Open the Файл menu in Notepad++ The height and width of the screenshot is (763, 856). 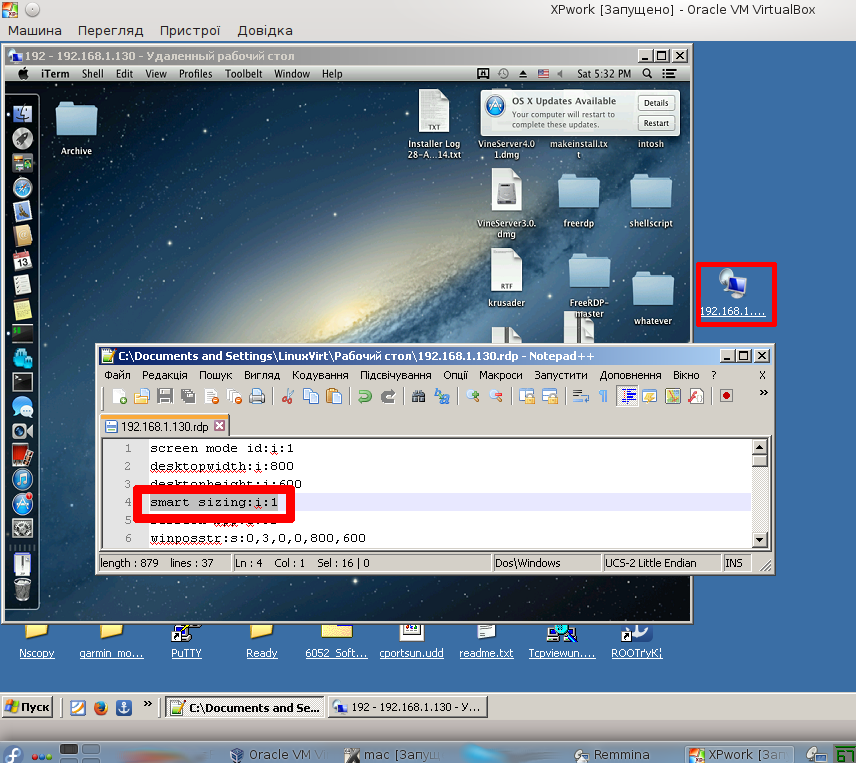click(x=117, y=375)
